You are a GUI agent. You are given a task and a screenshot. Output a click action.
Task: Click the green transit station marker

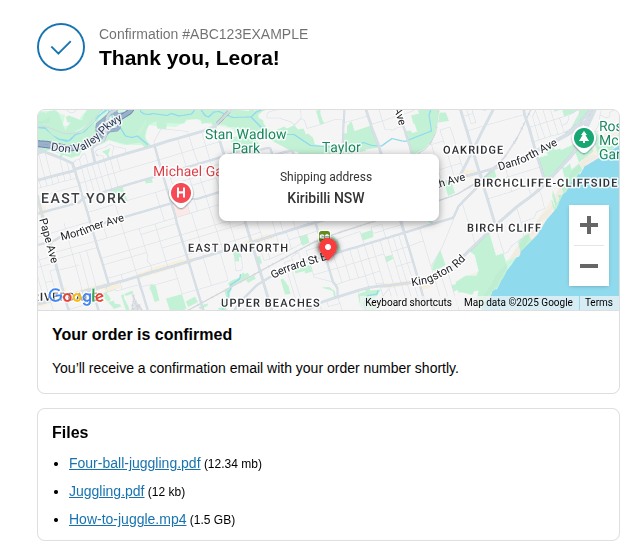point(324,235)
